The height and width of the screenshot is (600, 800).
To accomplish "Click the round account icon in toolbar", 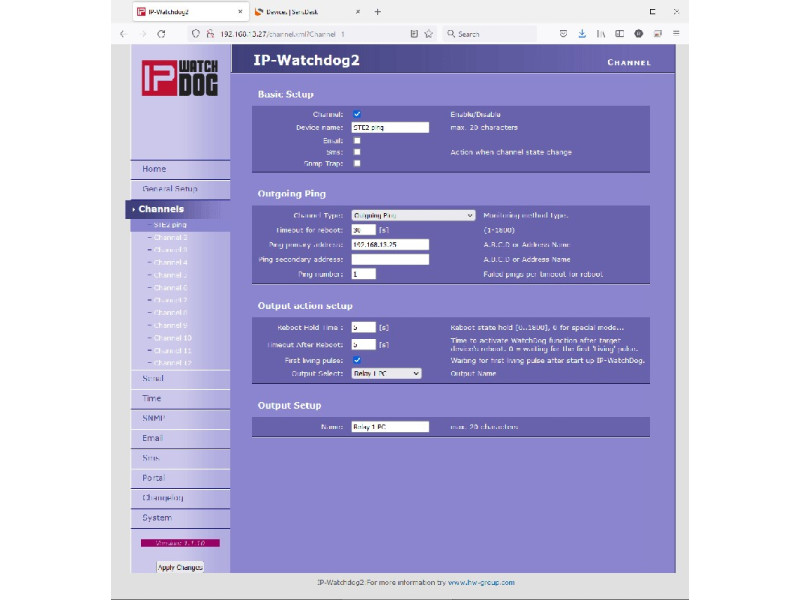I will (638, 34).
